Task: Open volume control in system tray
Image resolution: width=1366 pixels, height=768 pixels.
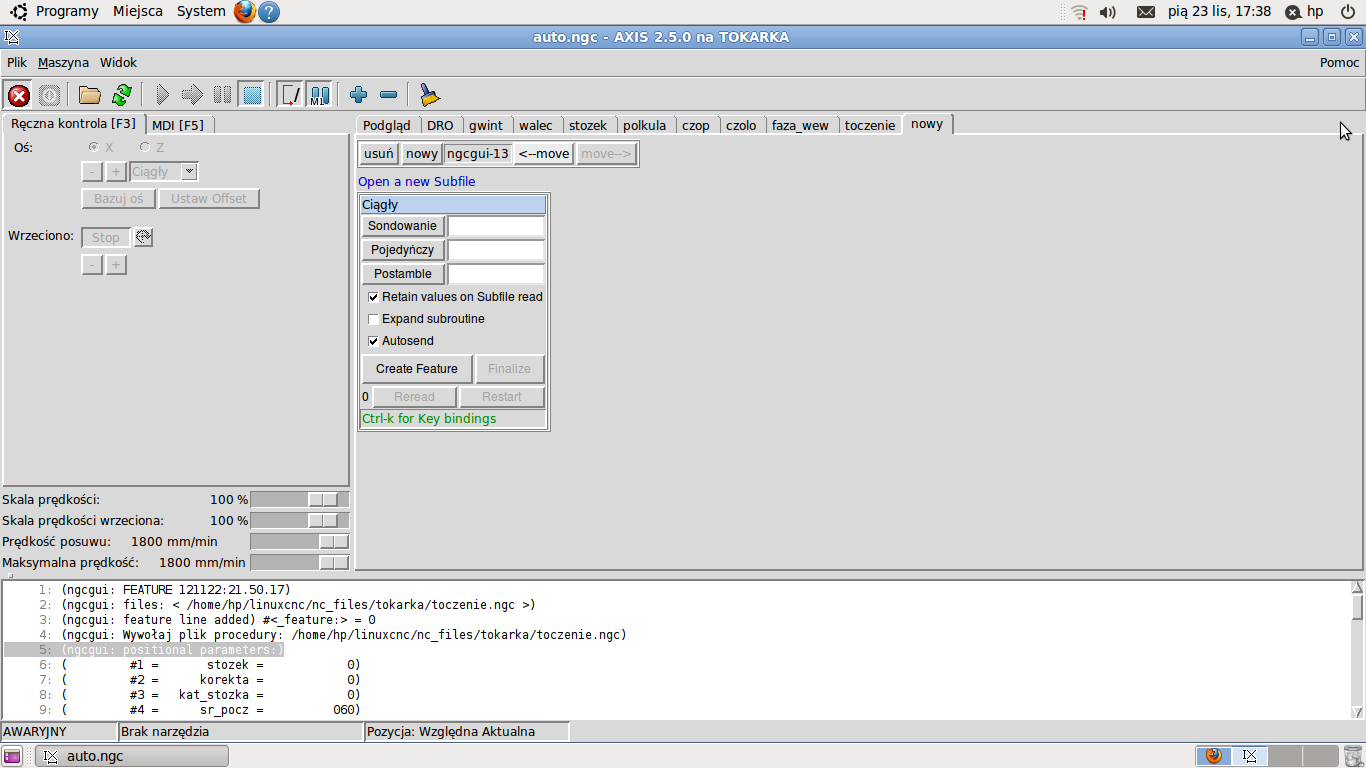Action: [x=1108, y=12]
